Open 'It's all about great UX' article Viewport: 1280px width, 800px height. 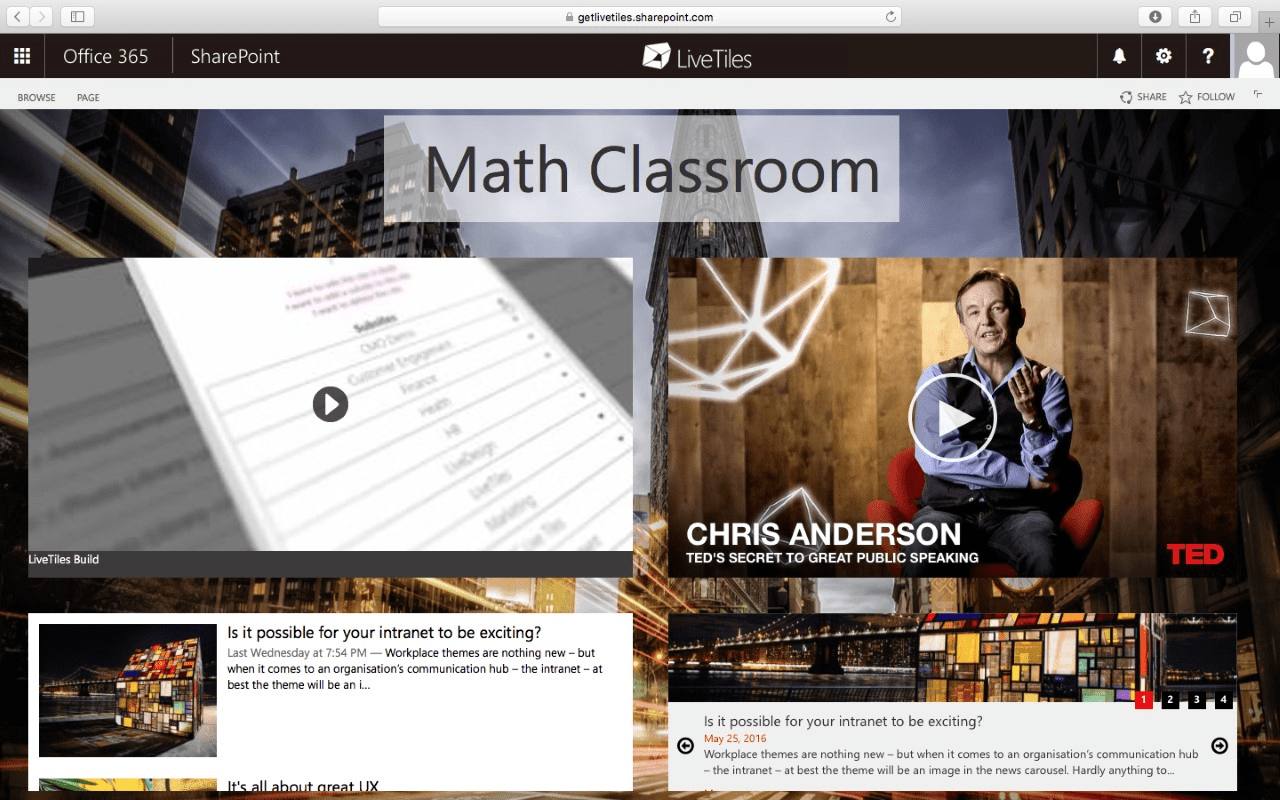[303, 785]
